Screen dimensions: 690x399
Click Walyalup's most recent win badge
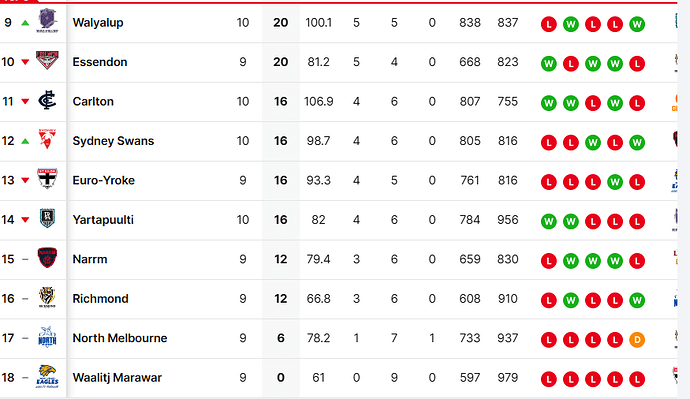(637, 24)
